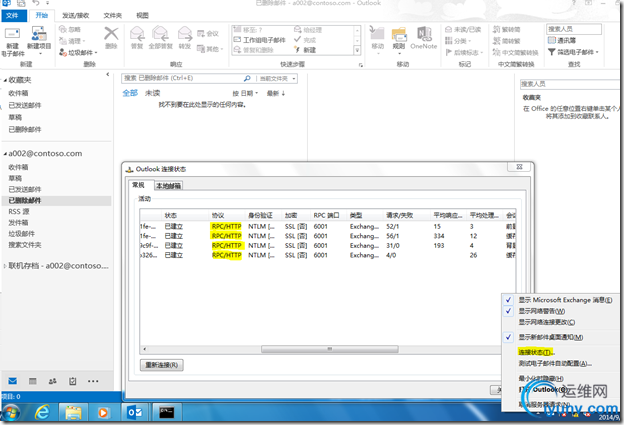624x425 pixels.
Task: Select 测试电子邮件自动配置 menu entry
Action: pos(555,363)
